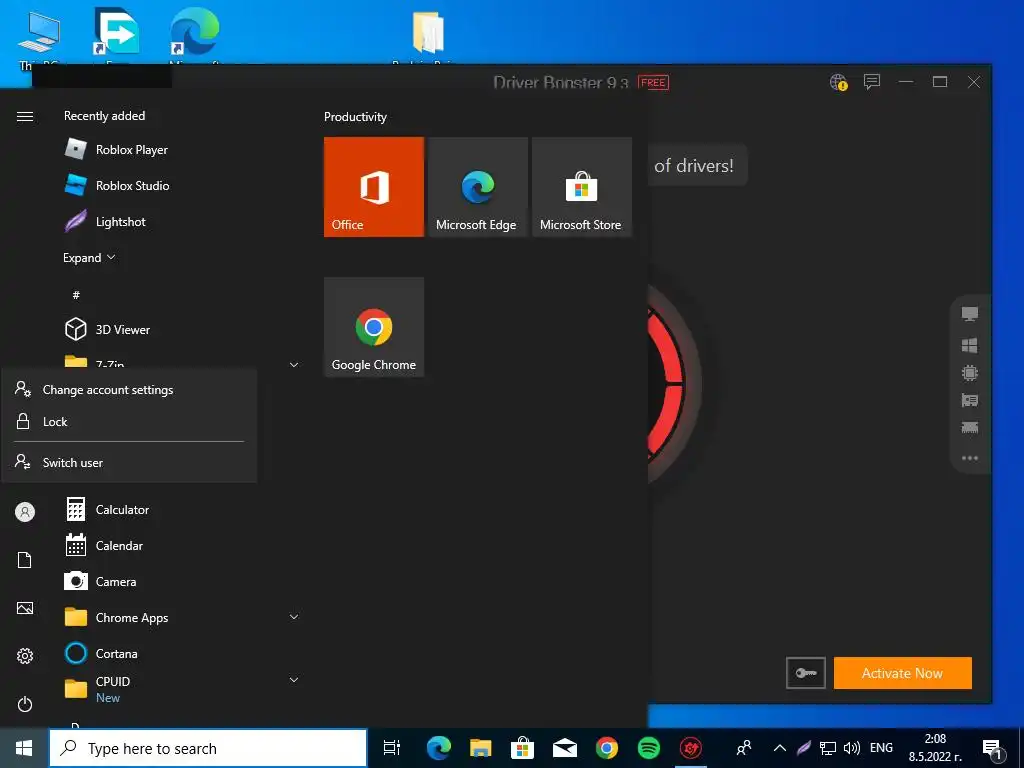Open Mail from the taskbar

[565, 748]
